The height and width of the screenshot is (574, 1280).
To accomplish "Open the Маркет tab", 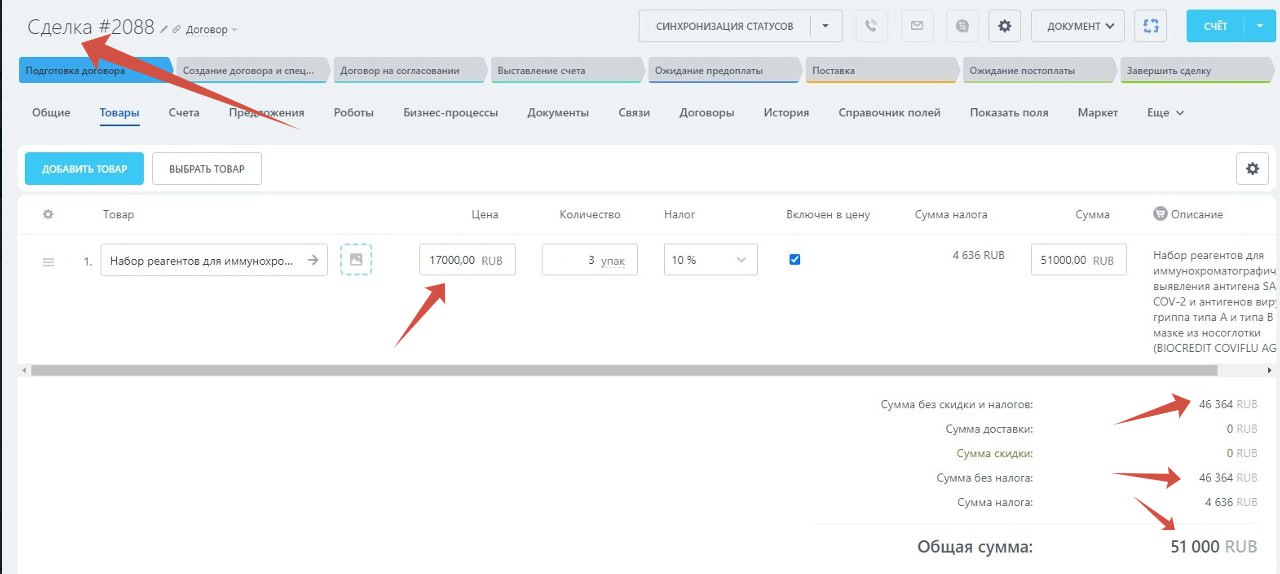I will (x=1098, y=112).
